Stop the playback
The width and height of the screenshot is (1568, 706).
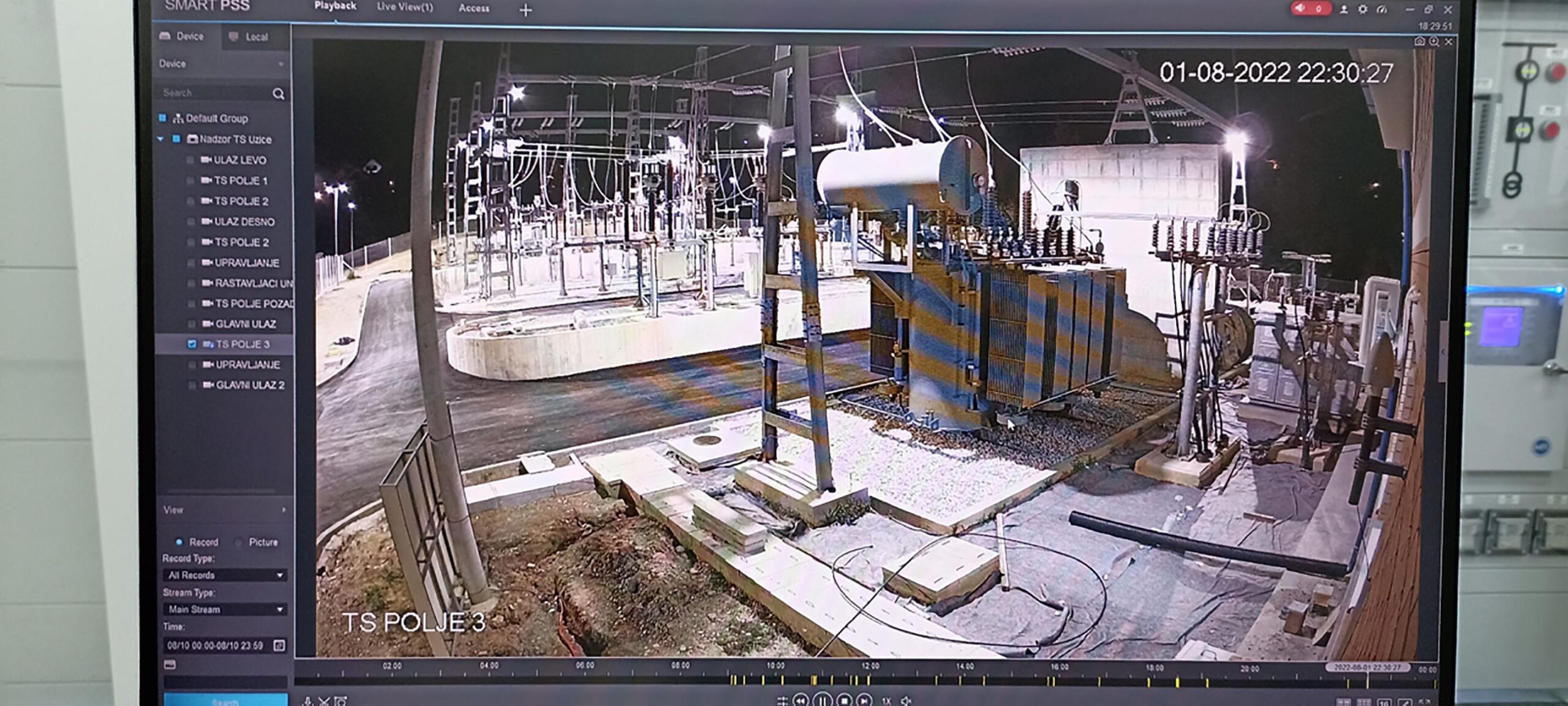click(844, 700)
